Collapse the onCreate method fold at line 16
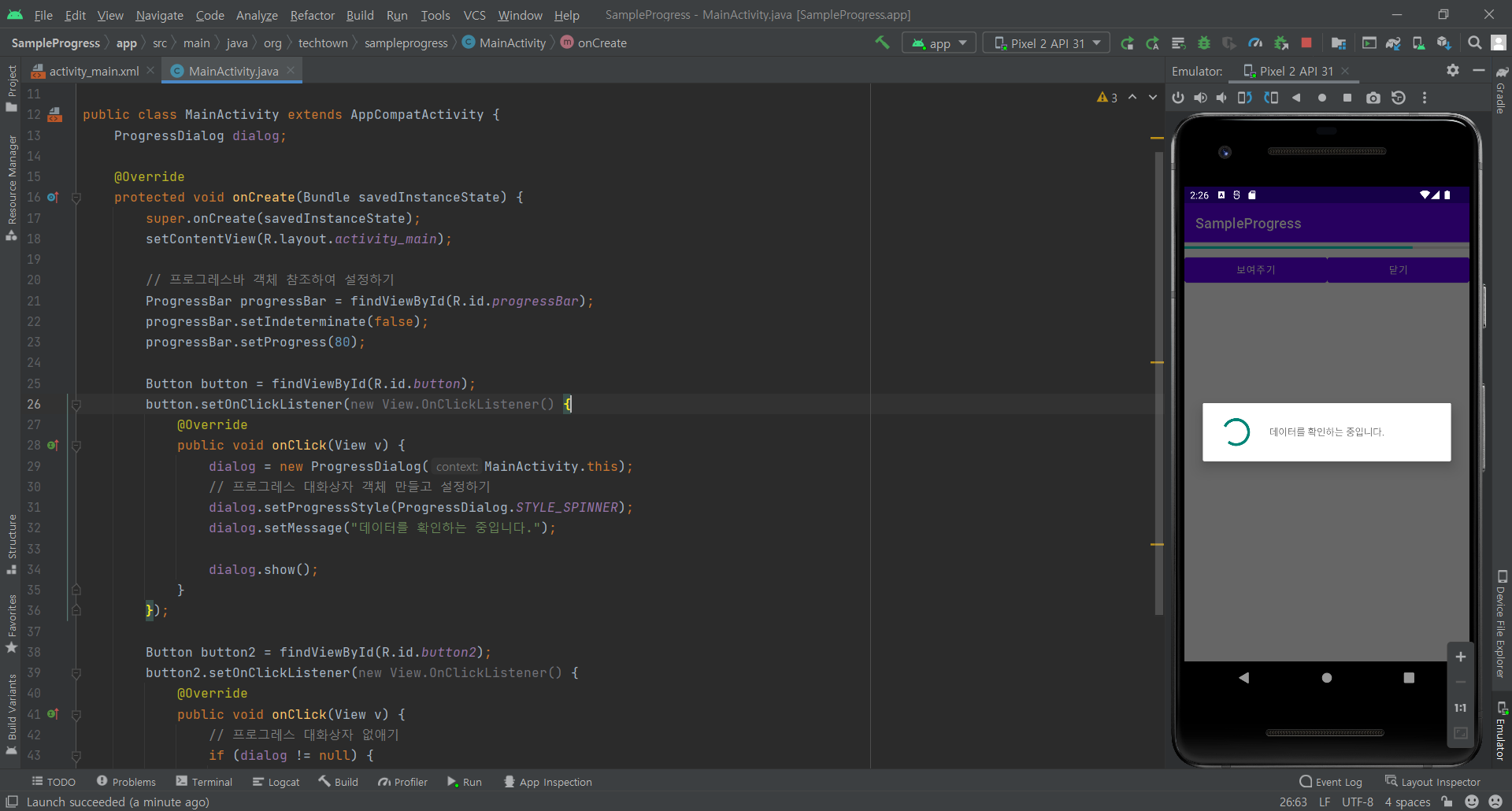 76,198
